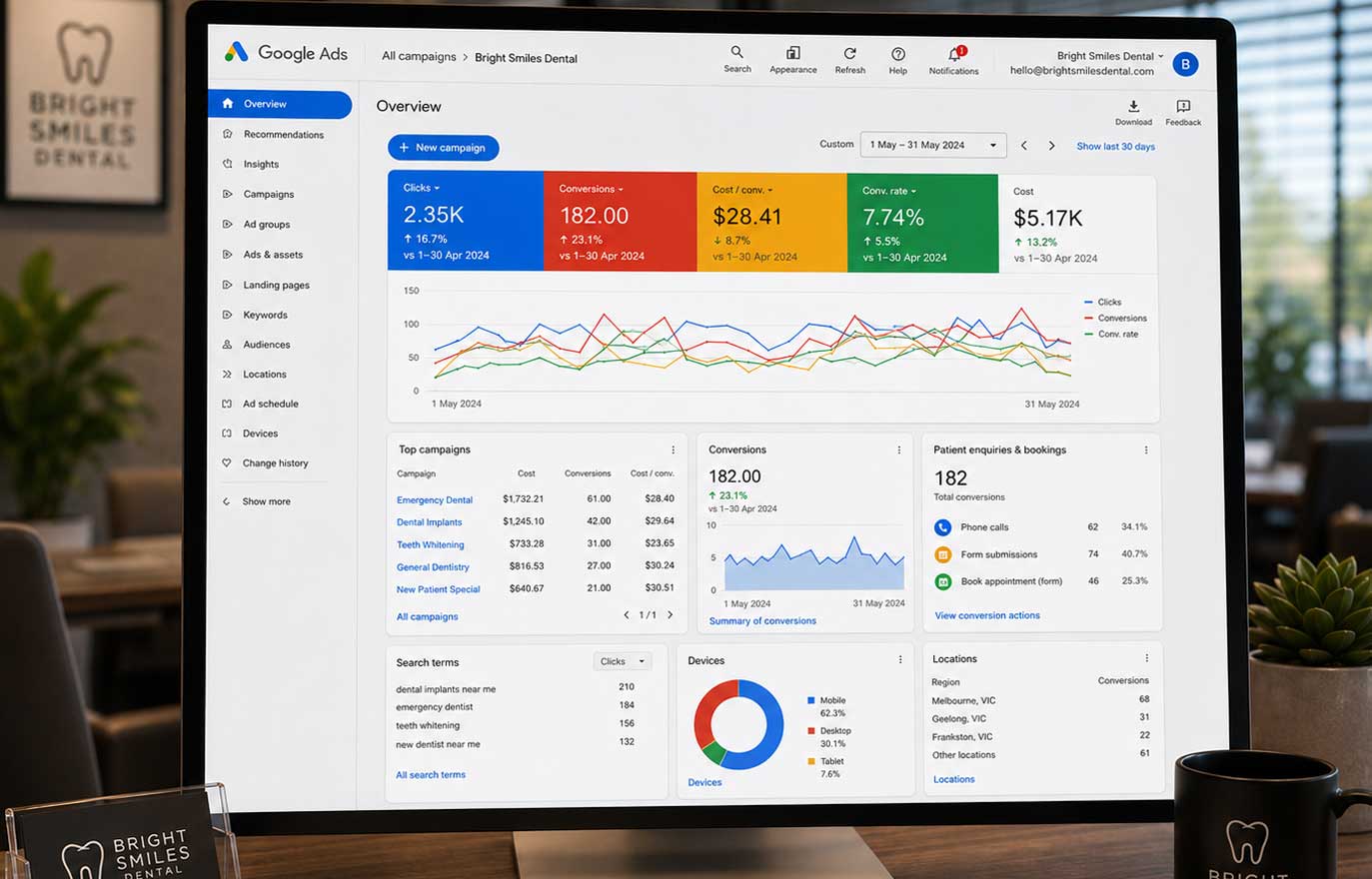The height and width of the screenshot is (879, 1372).
Task: Click the Refresh icon
Action: pyautogui.click(x=849, y=53)
